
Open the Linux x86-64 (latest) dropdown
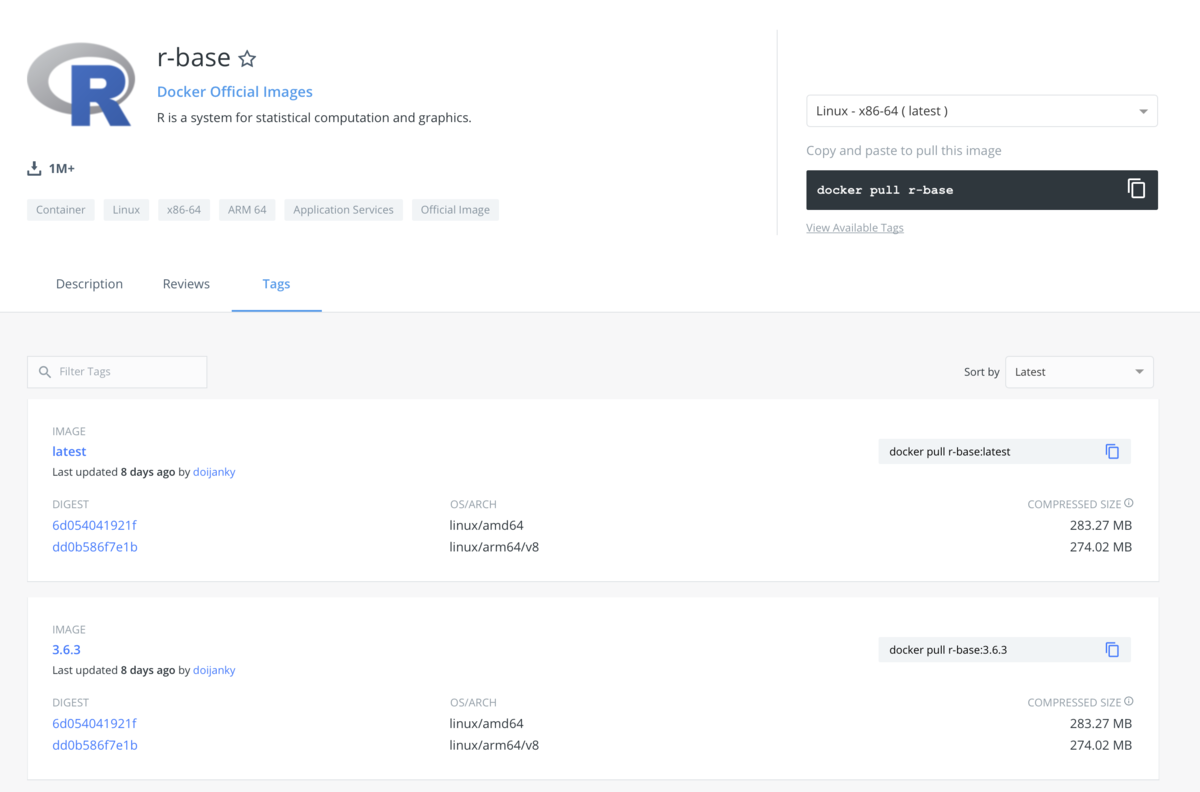click(x=982, y=111)
